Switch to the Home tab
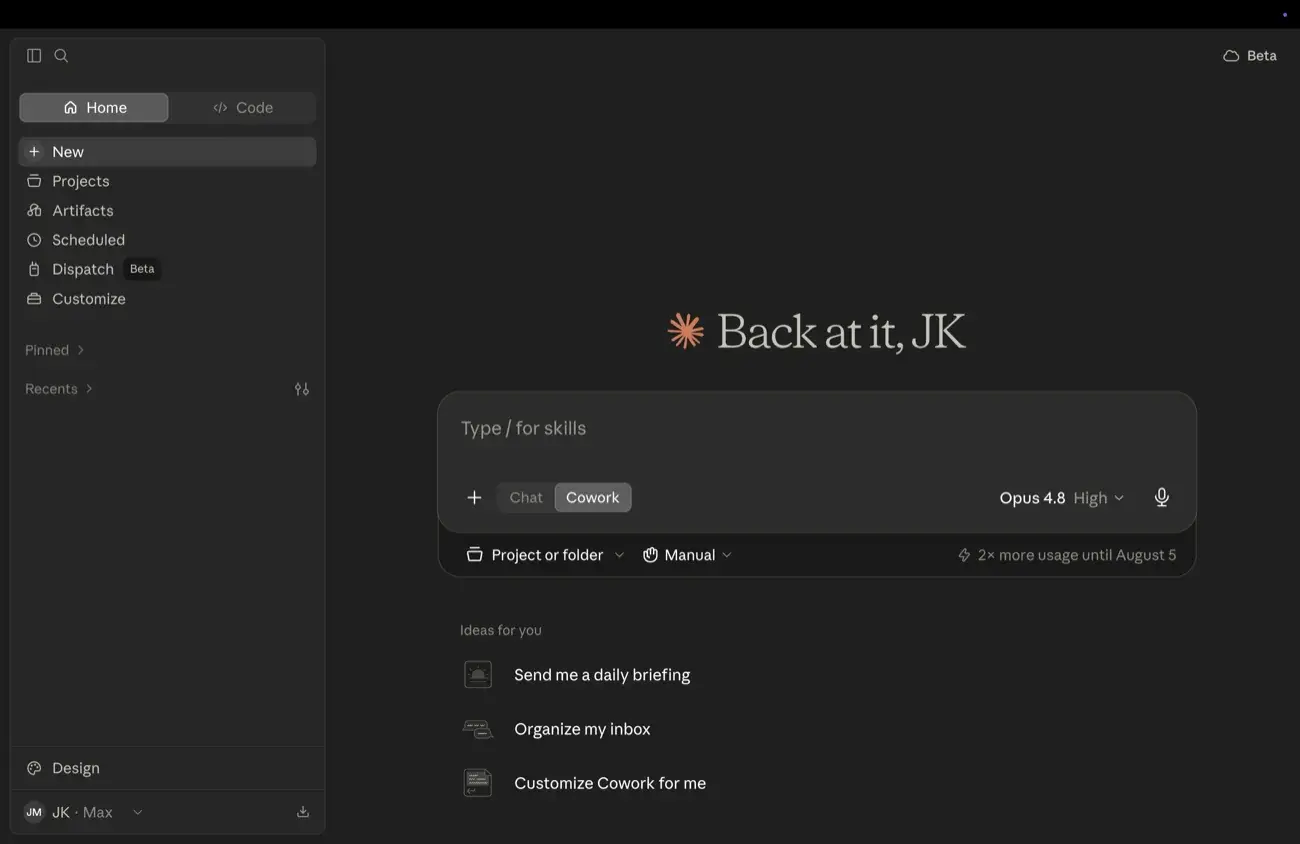1300x844 pixels. [x=94, y=108]
